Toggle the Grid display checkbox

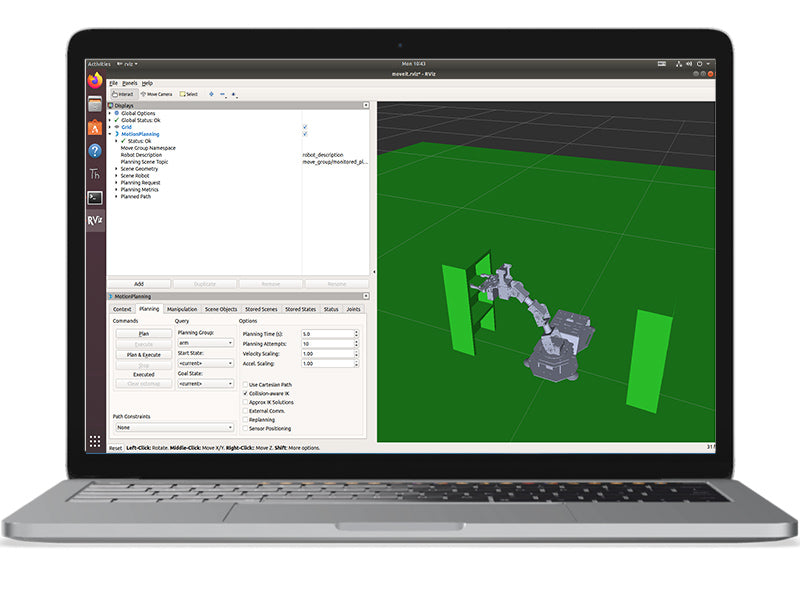coord(305,127)
